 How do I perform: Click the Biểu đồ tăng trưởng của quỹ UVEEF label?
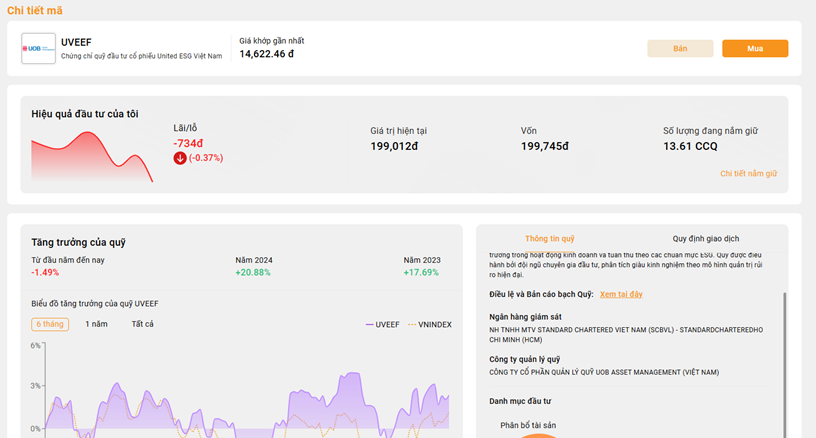(x=95, y=304)
